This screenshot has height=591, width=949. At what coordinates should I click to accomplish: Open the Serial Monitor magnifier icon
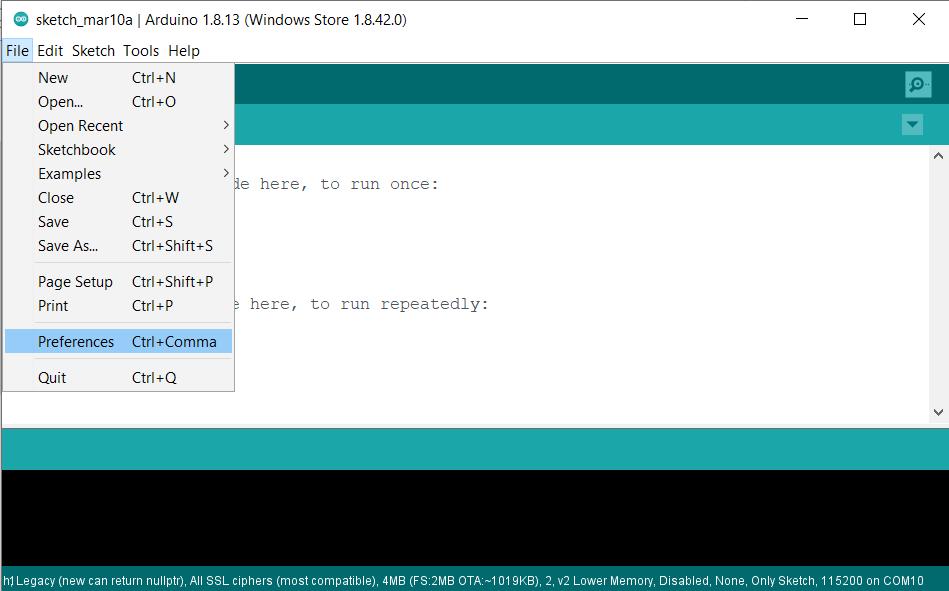pyautogui.click(x=918, y=84)
